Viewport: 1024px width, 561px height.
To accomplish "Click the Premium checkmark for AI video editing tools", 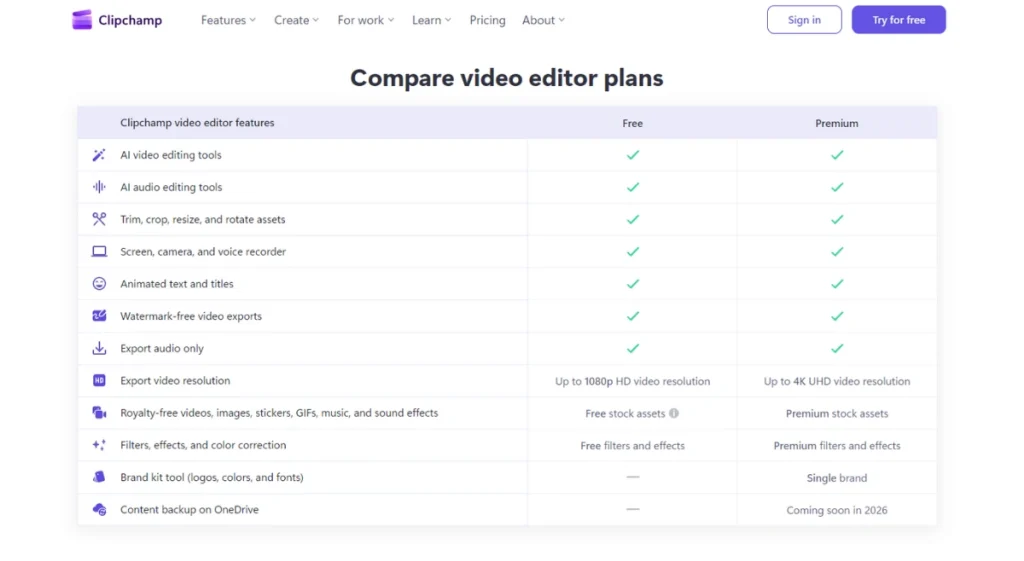I will (x=837, y=155).
